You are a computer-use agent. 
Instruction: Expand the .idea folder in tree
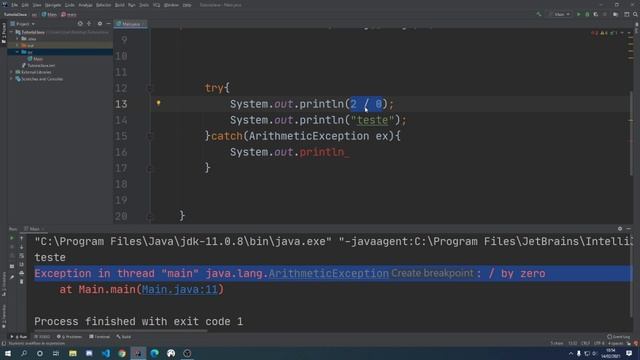18,39
